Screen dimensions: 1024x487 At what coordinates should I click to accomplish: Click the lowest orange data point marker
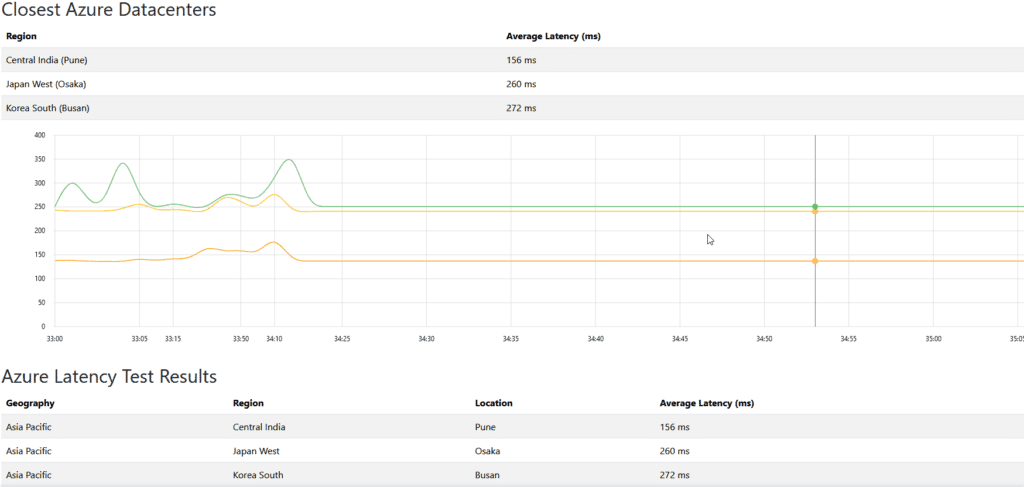(815, 261)
